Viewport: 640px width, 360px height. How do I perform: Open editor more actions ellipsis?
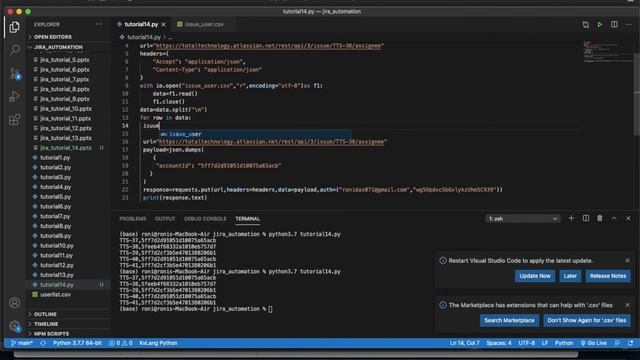628,24
